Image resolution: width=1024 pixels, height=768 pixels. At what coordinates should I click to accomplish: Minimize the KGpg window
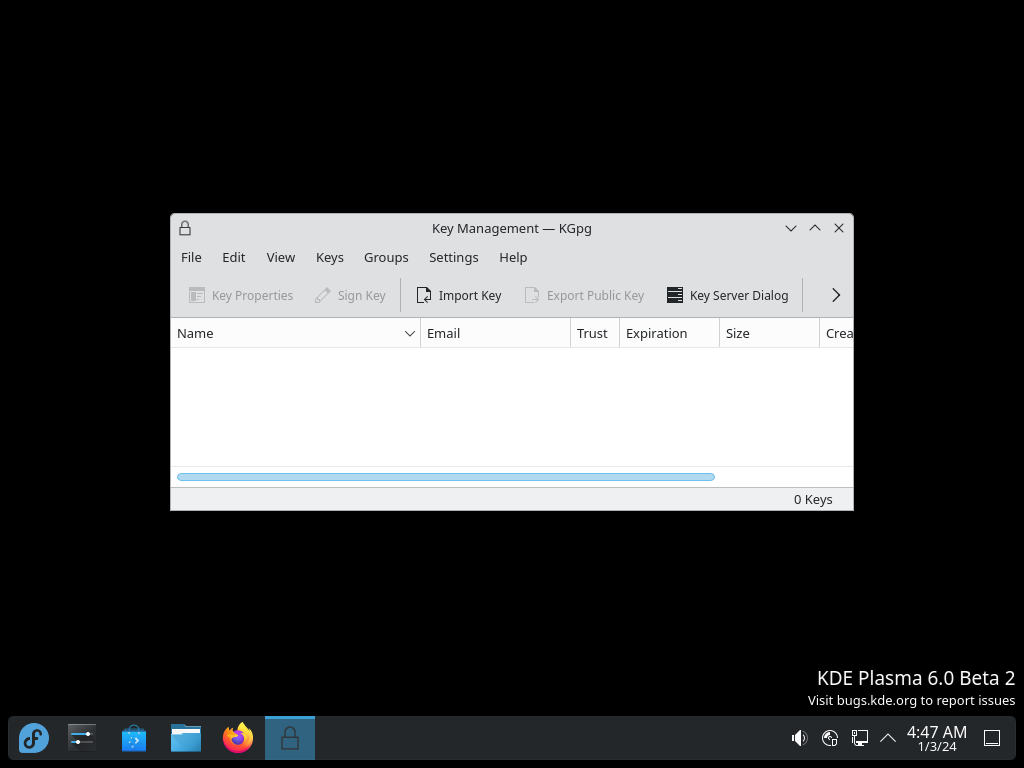(791, 228)
